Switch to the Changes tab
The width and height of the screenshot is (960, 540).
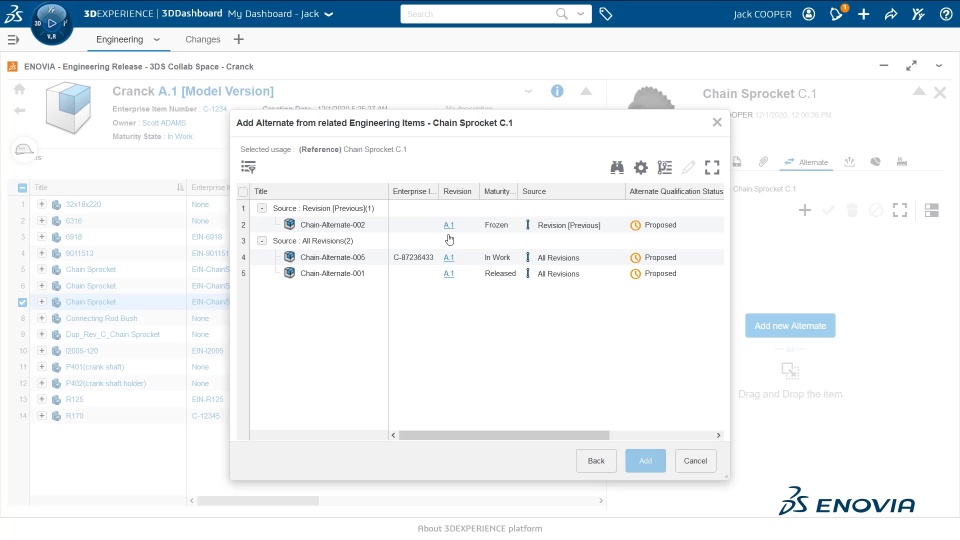point(203,39)
